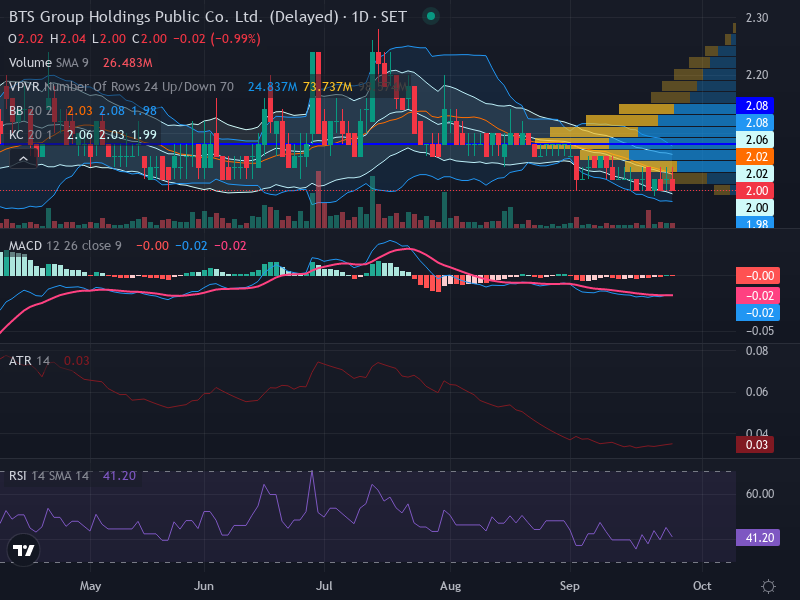Click the red -0.00 MACD histogram label
The image size is (800, 600).
[x=758, y=276]
